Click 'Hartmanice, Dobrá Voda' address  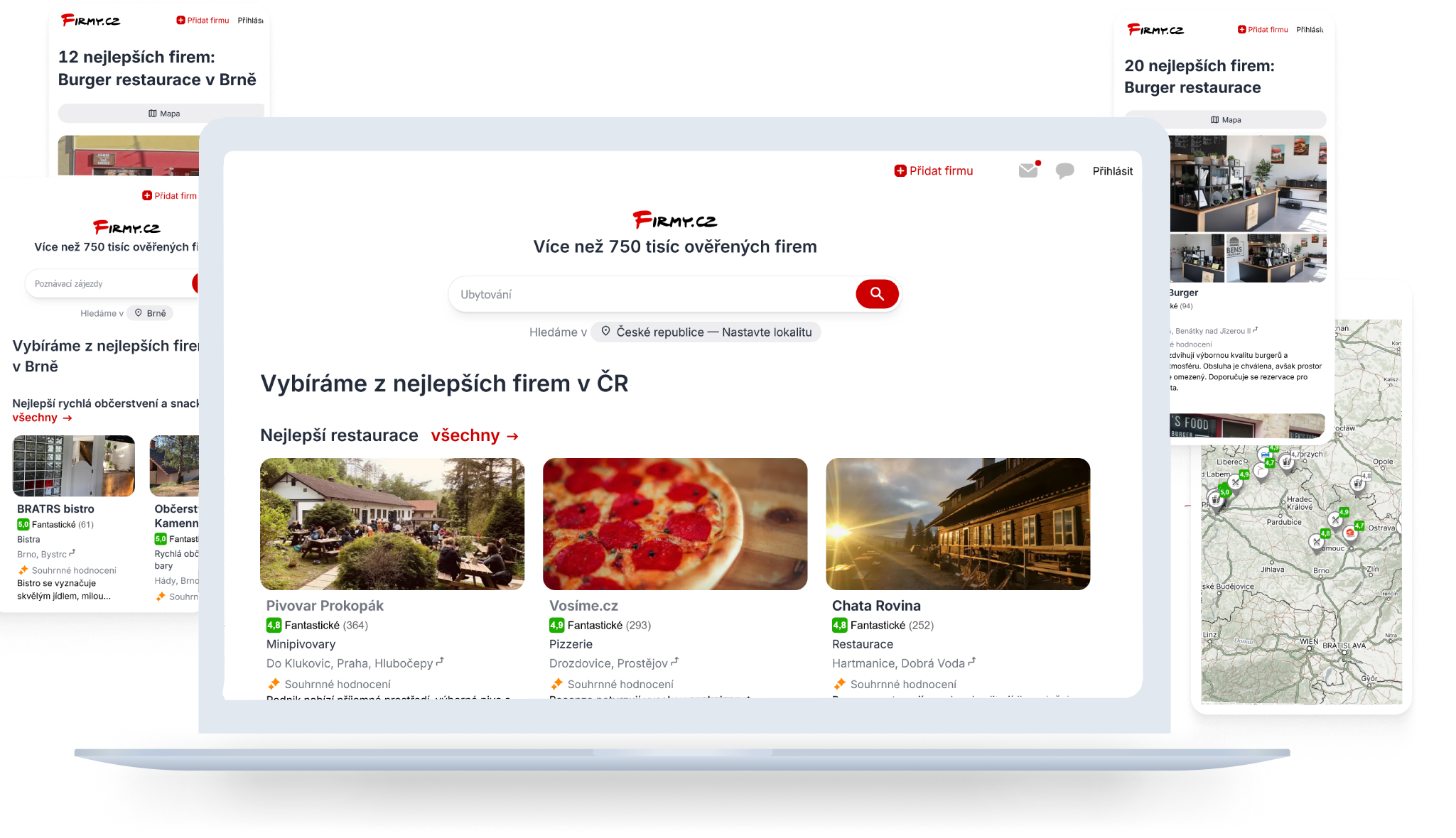coord(898,663)
